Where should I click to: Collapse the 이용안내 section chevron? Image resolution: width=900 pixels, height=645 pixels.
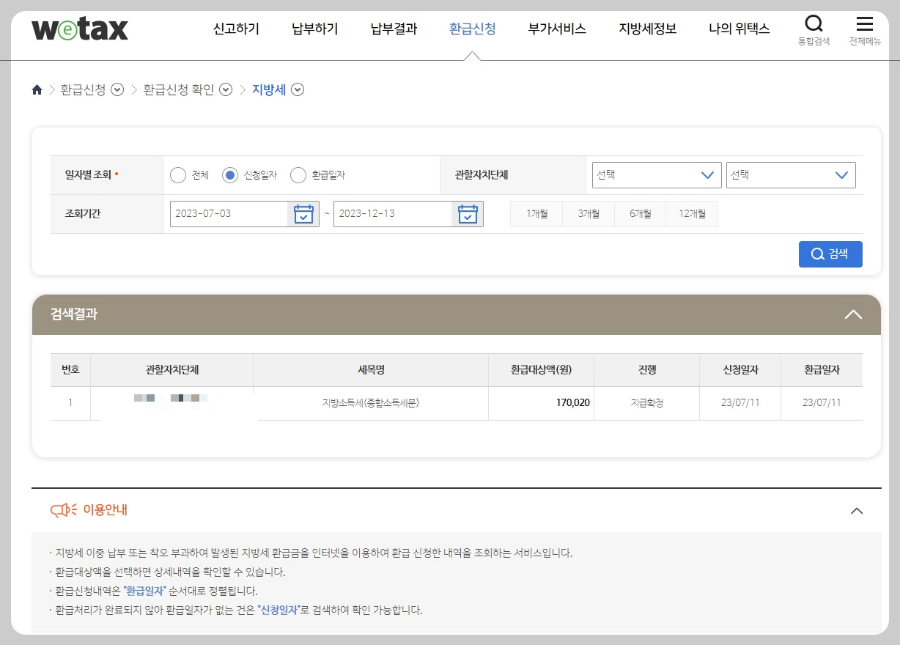[856, 511]
